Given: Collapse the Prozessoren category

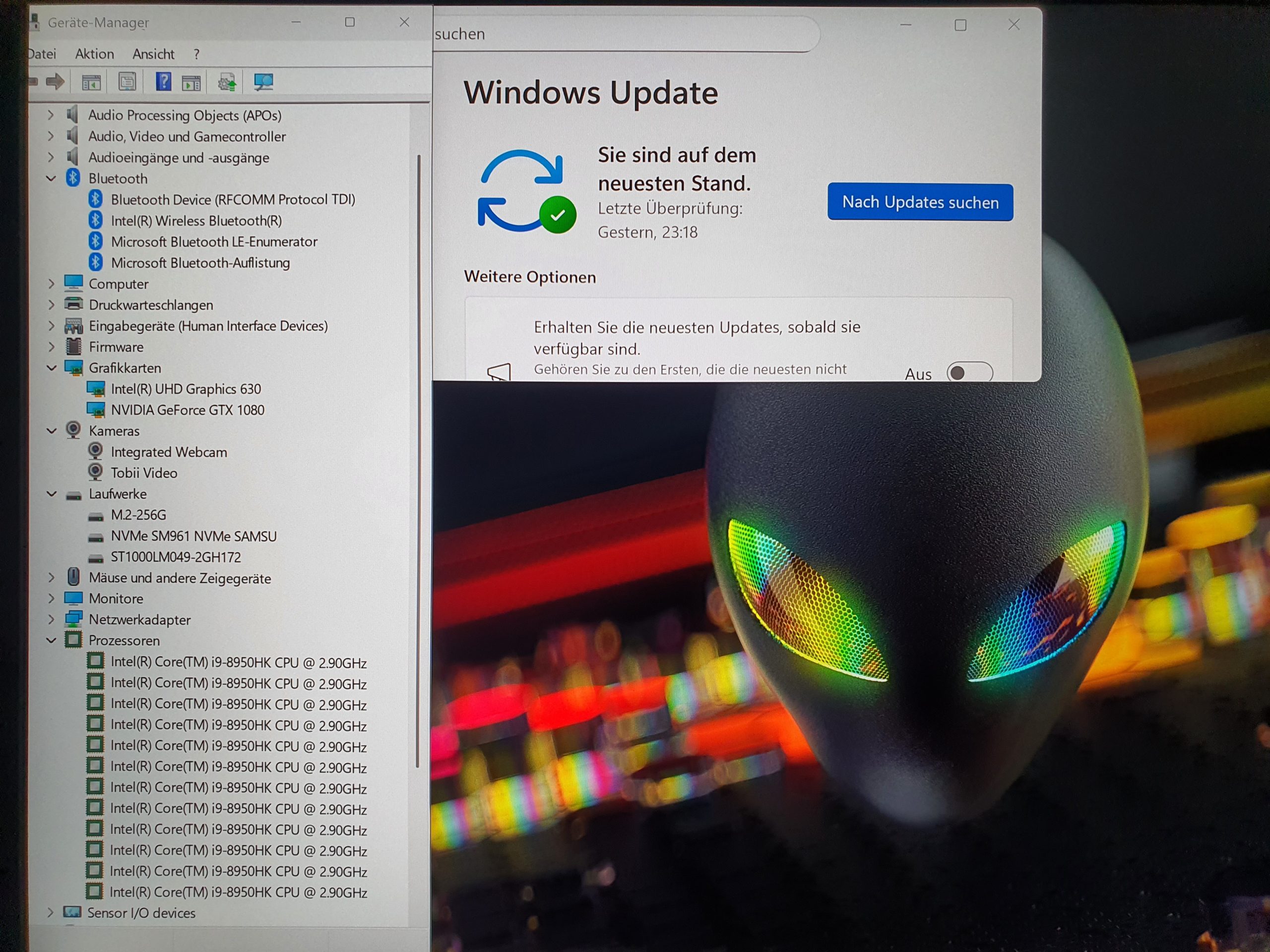Looking at the screenshot, I should point(51,641).
